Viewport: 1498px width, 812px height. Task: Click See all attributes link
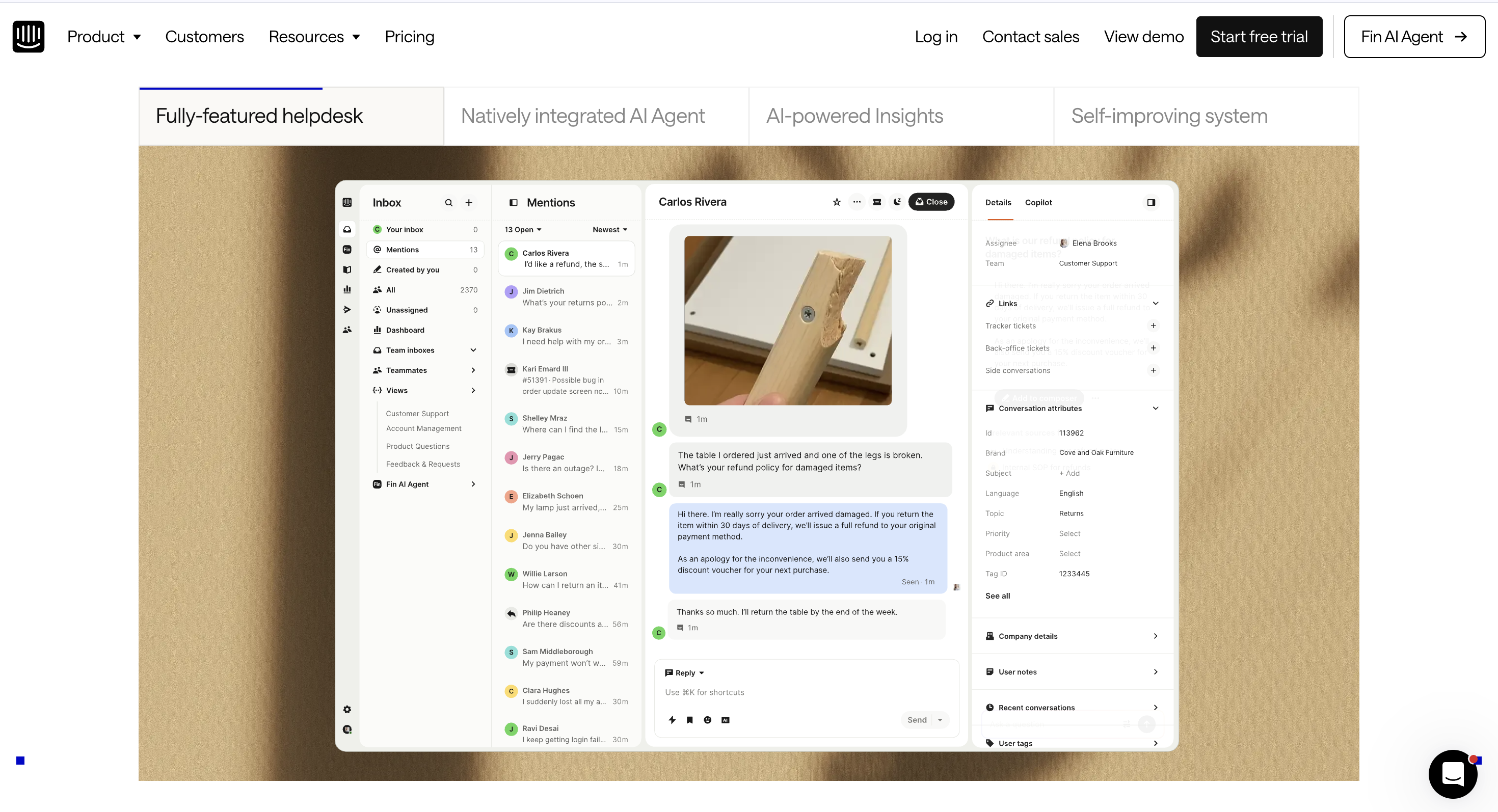[x=997, y=596]
